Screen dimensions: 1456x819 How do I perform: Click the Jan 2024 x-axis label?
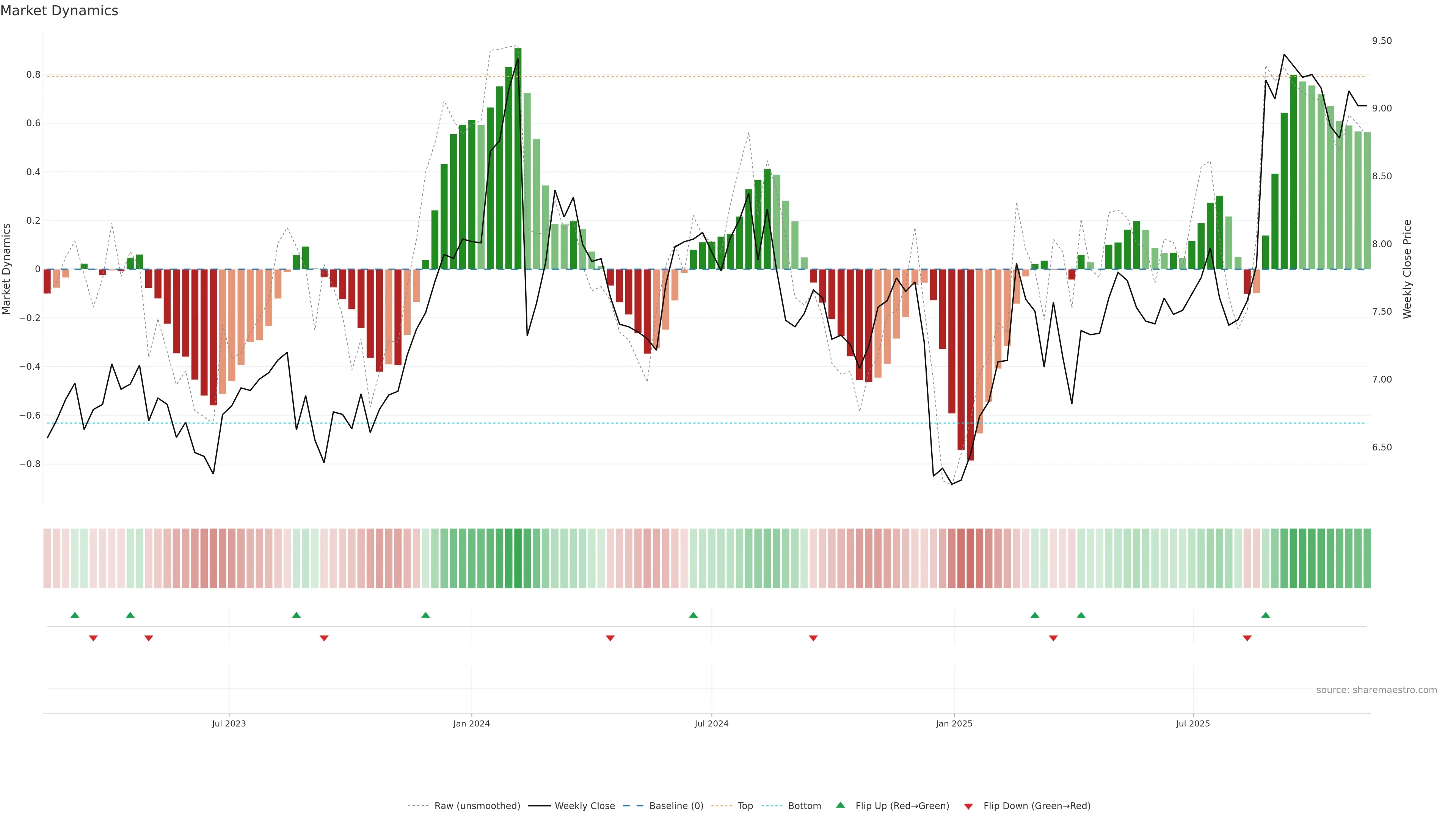click(471, 723)
